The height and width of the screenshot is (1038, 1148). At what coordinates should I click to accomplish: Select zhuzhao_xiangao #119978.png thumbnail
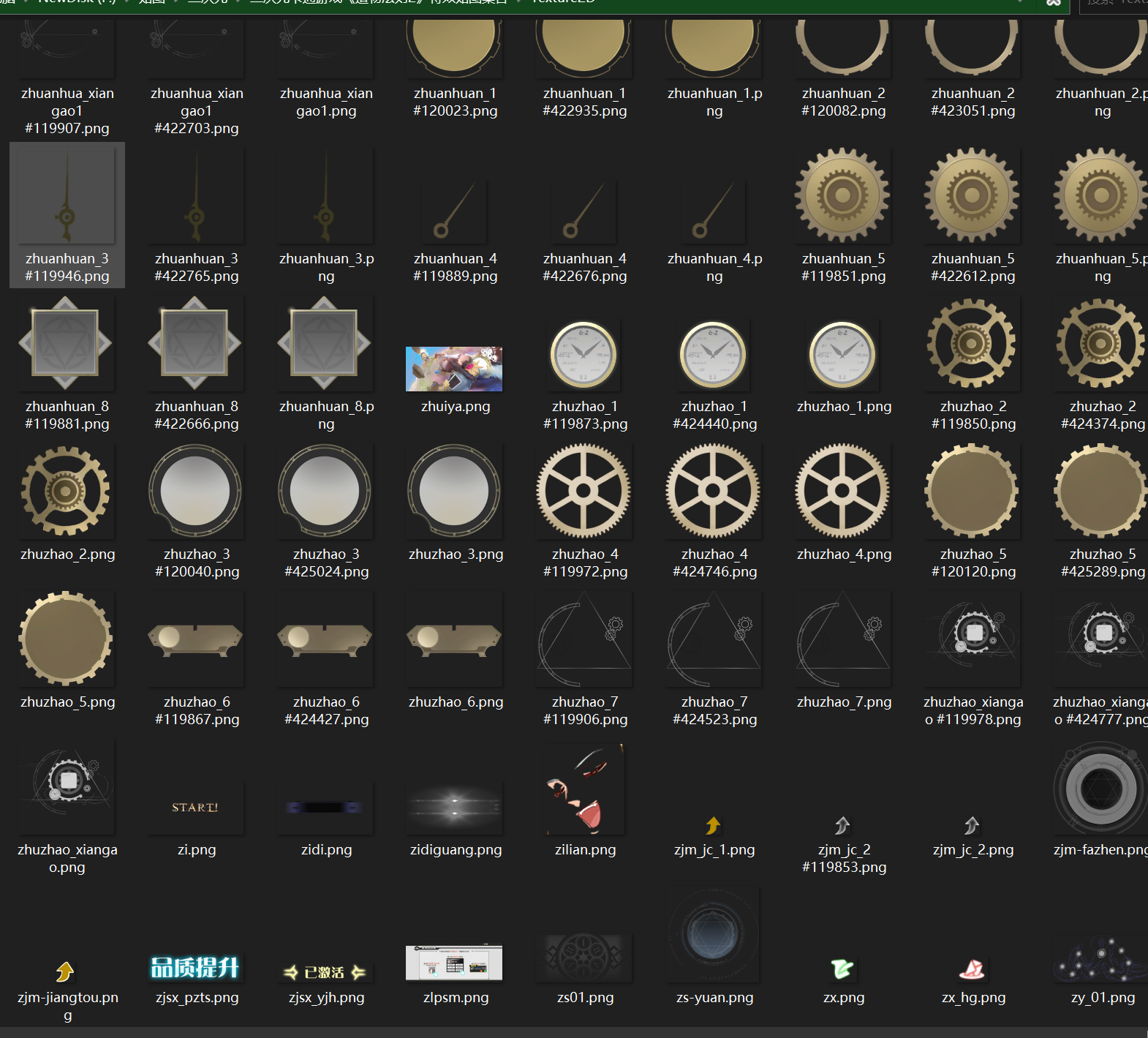[972, 639]
